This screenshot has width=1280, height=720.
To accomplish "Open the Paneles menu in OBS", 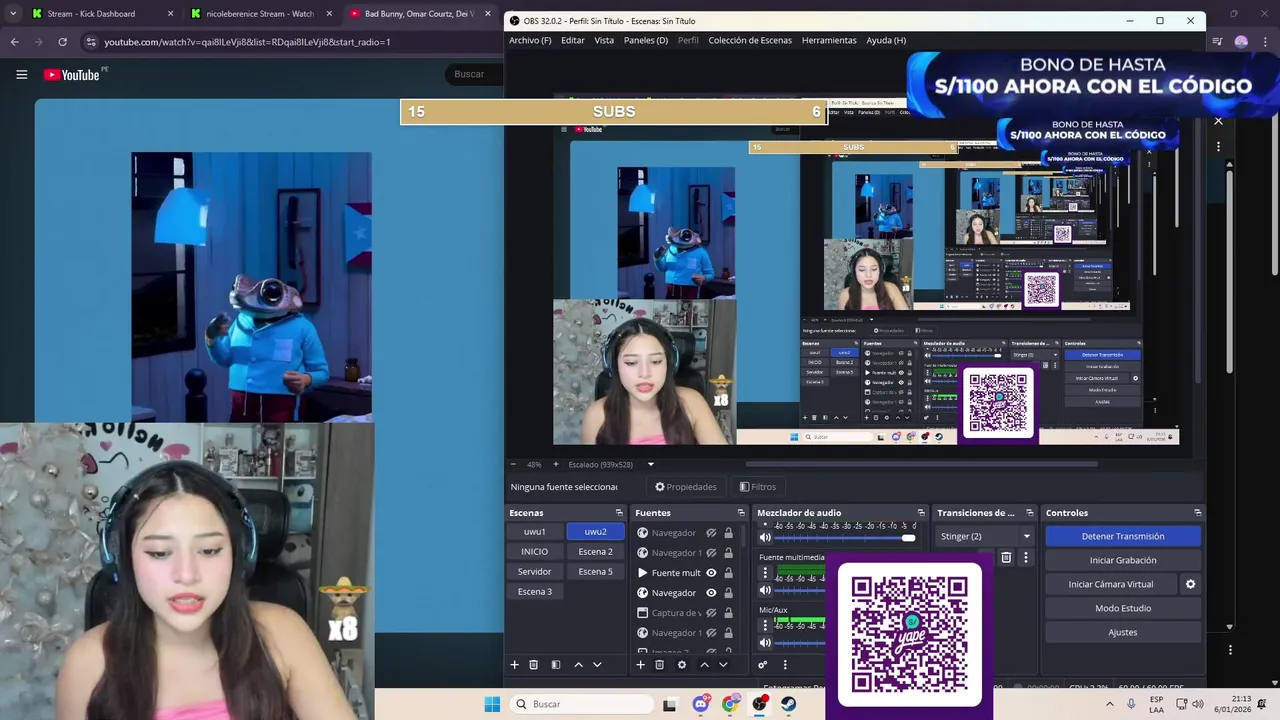I will (646, 40).
